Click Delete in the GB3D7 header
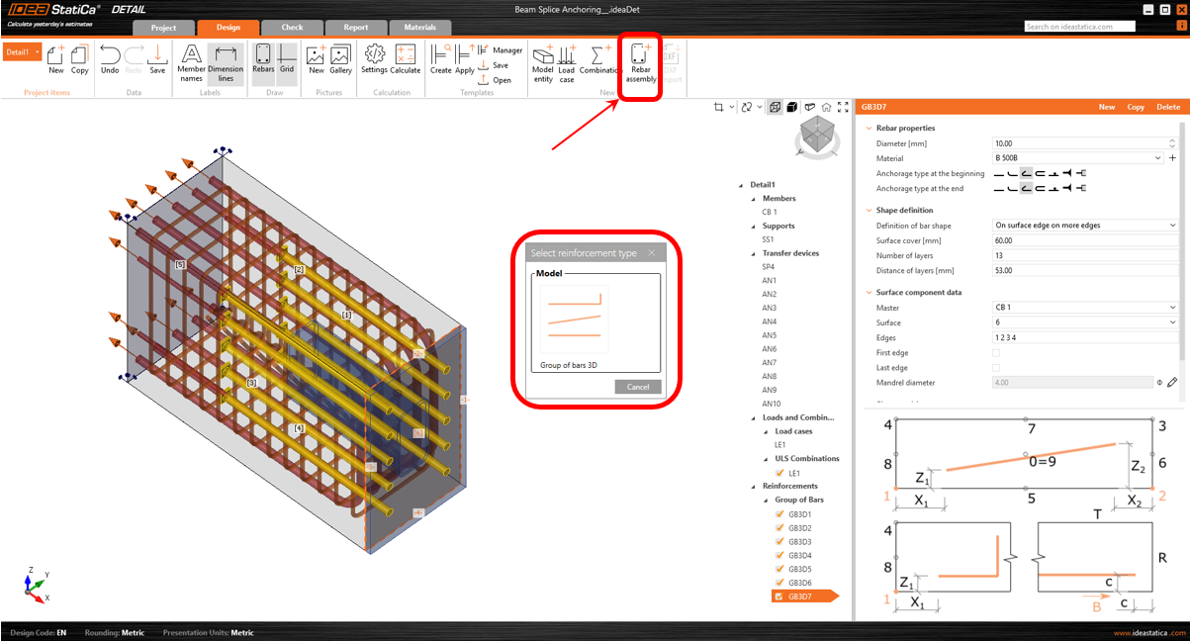The image size is (1190, 641). pyautogui.click(x=1167, y=106)
